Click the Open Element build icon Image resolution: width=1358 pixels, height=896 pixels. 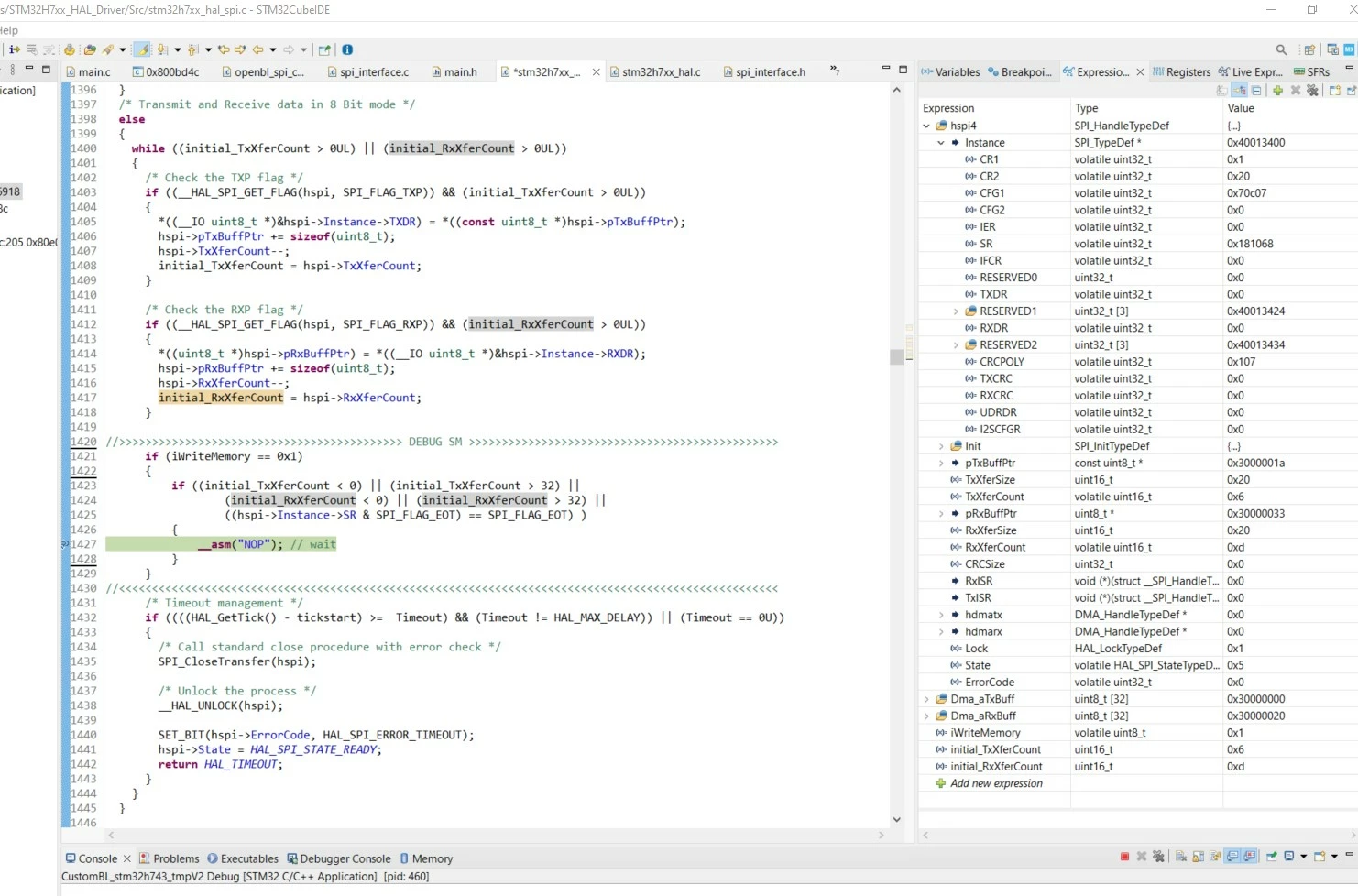(69, 49)
